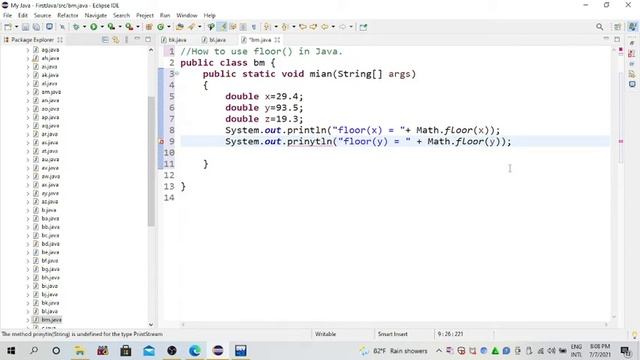Click the New Java Class icon
Viewport: 640px width, 360px height.
pos(160,27)
